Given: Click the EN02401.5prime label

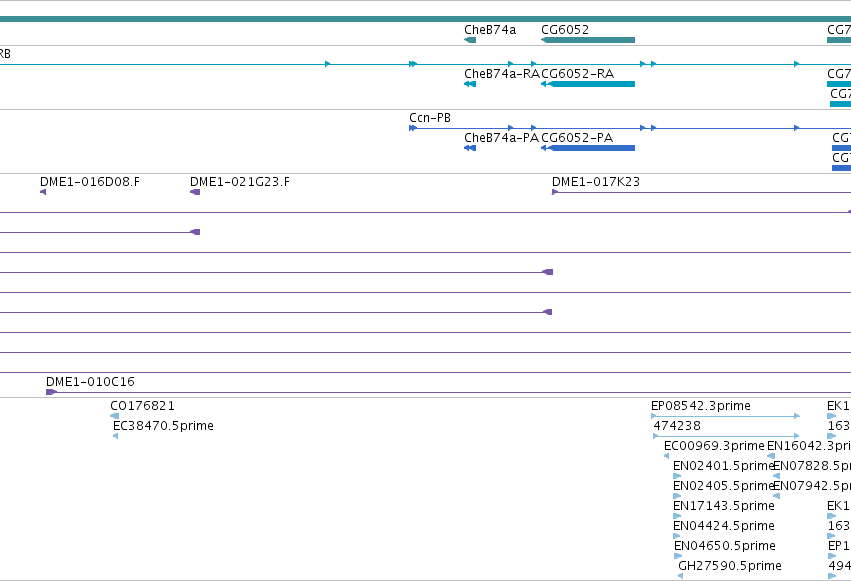Looking at the screenshot, I should coord(723,466).
